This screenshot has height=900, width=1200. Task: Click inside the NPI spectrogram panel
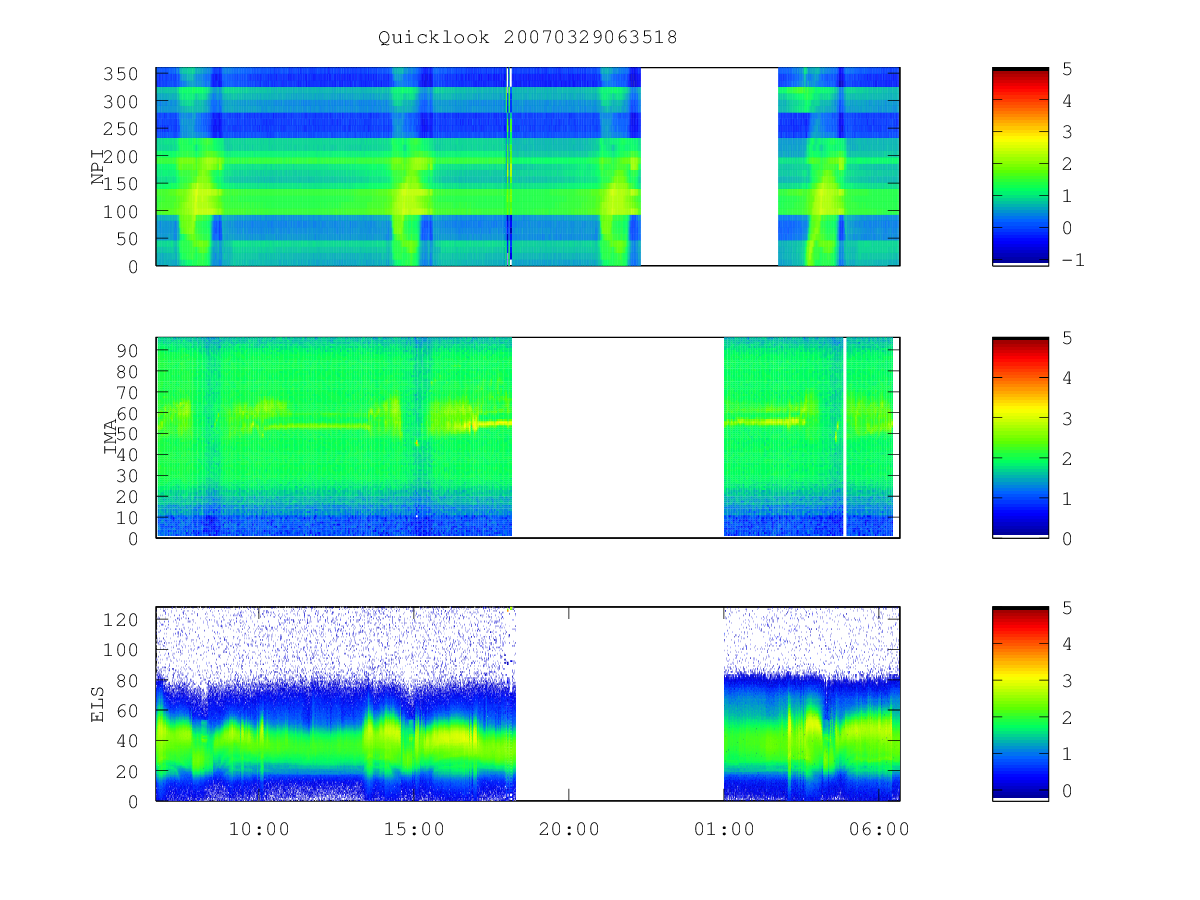click(x=528, y=166)
